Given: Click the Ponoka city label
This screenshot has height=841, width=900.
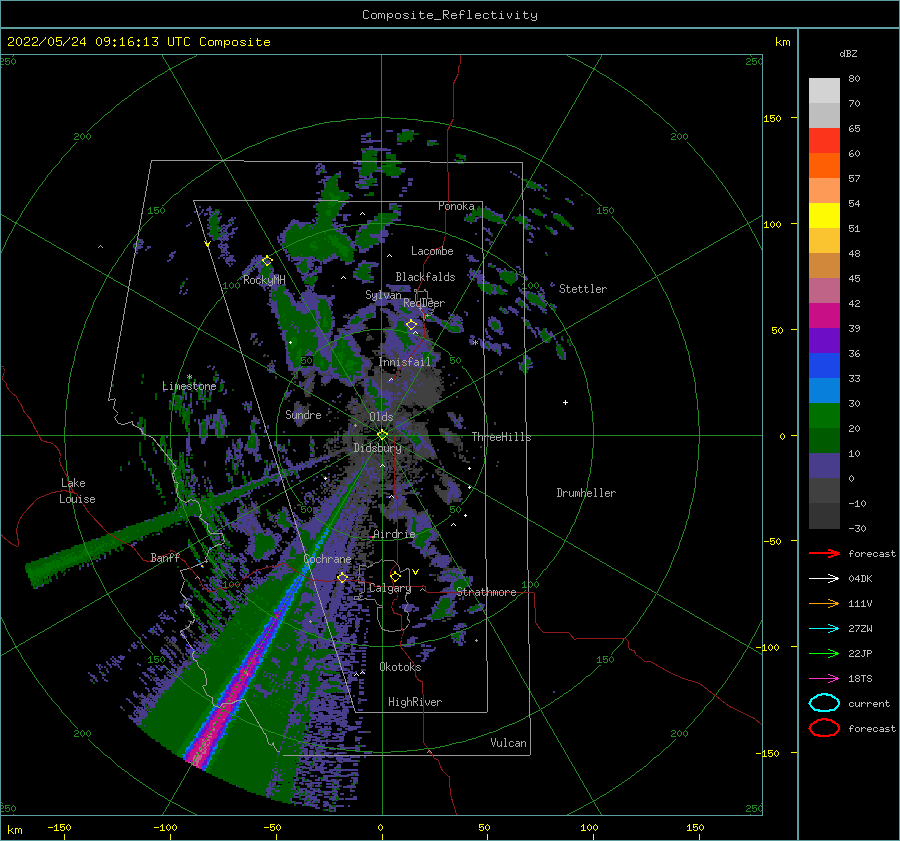Looking at the screenshot, I should click(x=456, y=206).
